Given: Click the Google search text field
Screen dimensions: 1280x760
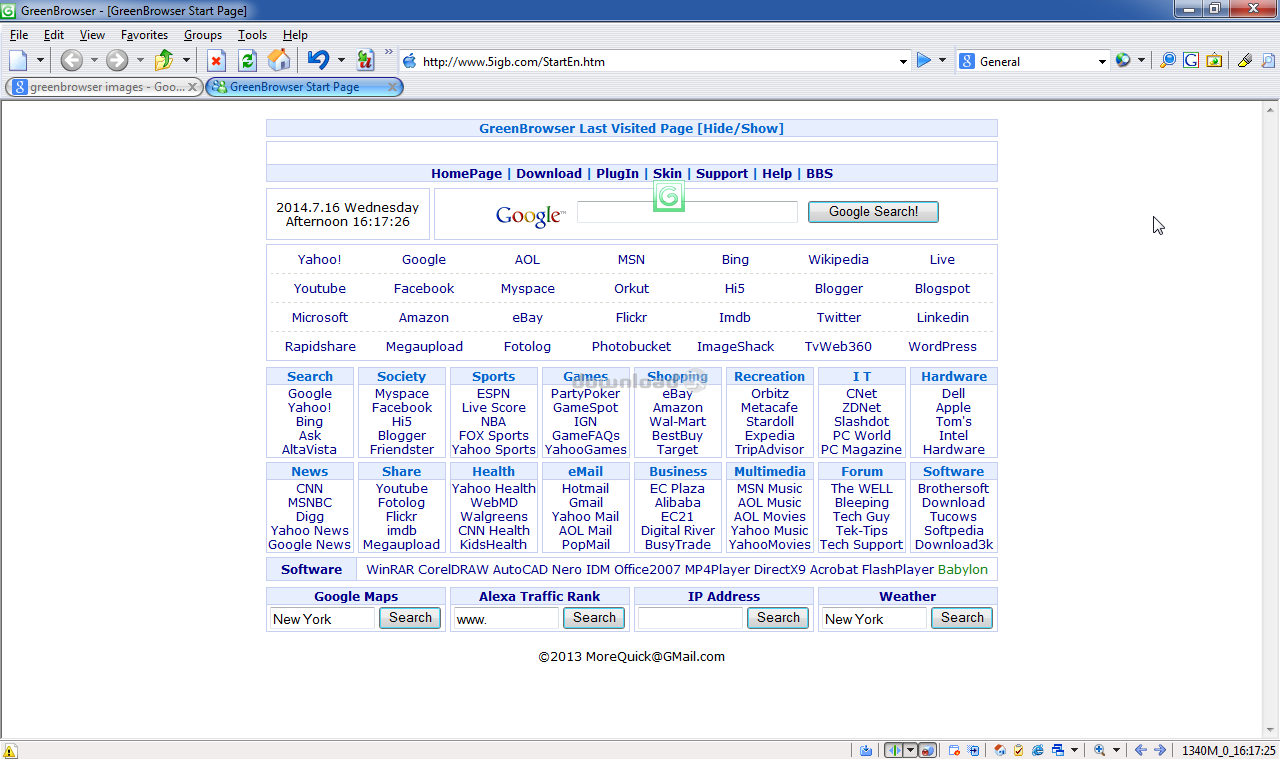Looking at the screenshot, I should pyautogui.click(x=687, y=212).
